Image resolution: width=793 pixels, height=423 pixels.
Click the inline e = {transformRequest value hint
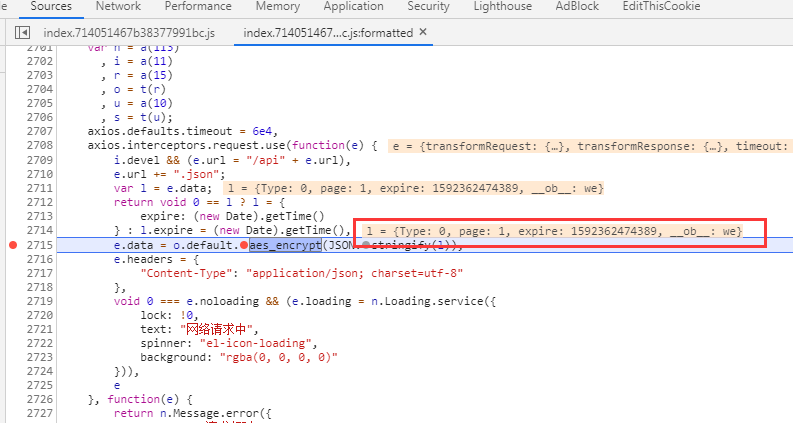pyautogui.click(x=590, y=147)
